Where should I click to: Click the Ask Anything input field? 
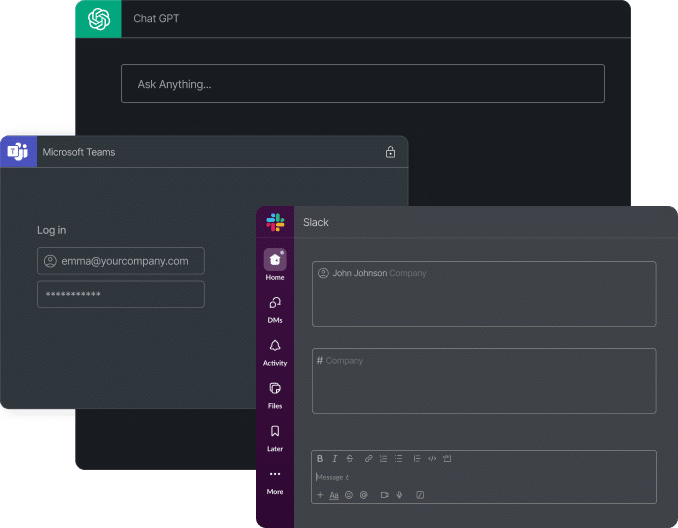point(362,84)
